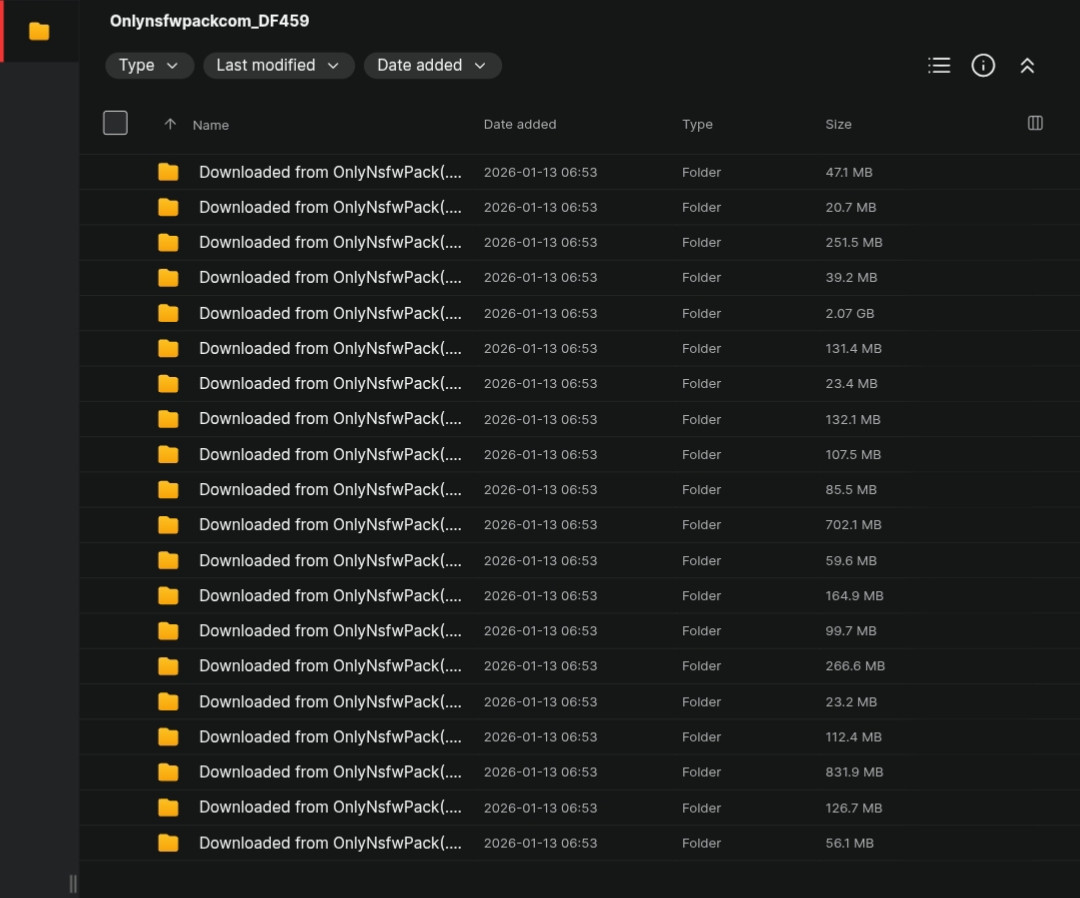Viewport: 1080px width, 898px height.
Task: Click the folder icon of 112.4 MB row
Action: point(168,737)
